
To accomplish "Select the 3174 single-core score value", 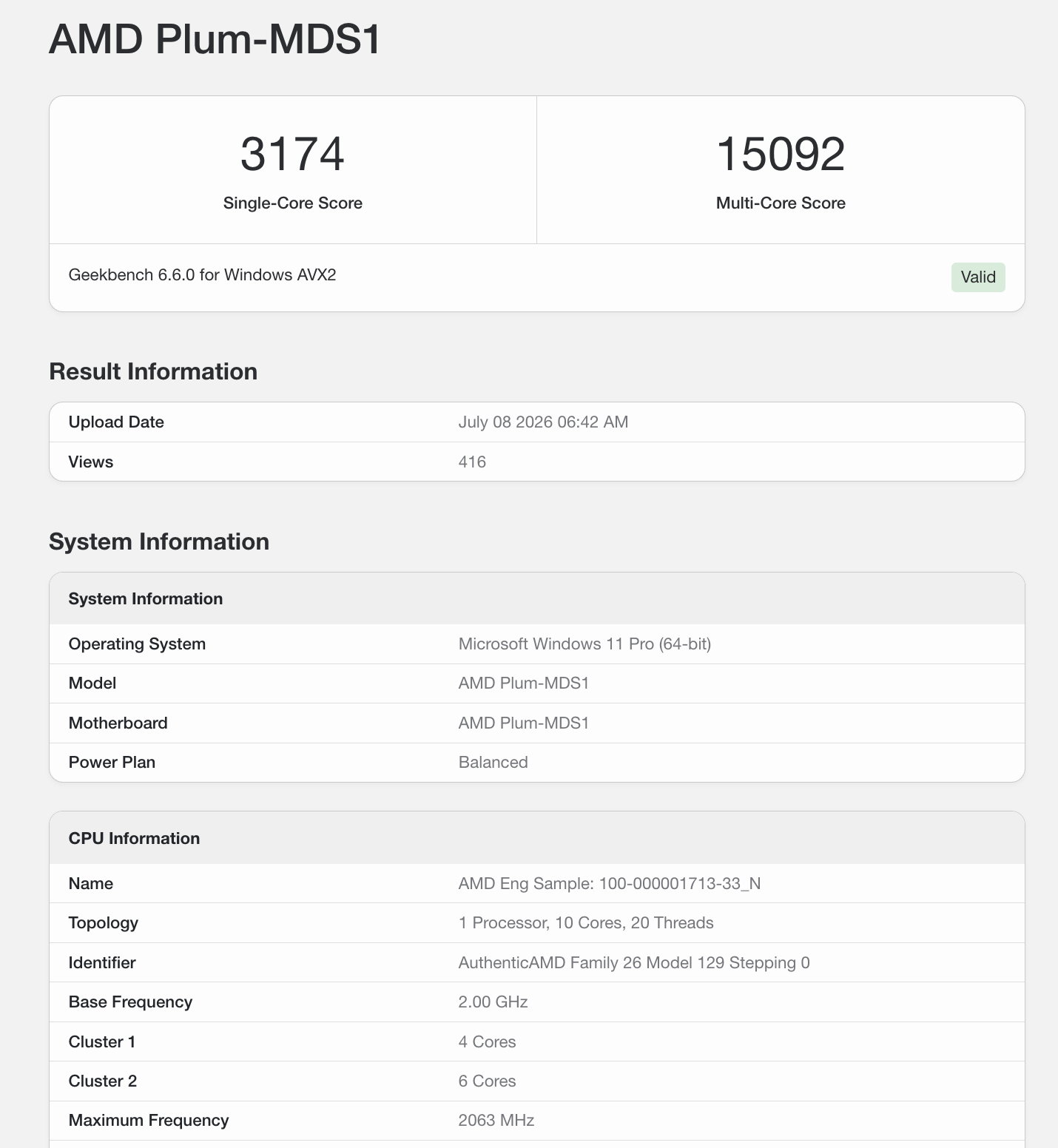I will 293,154.
